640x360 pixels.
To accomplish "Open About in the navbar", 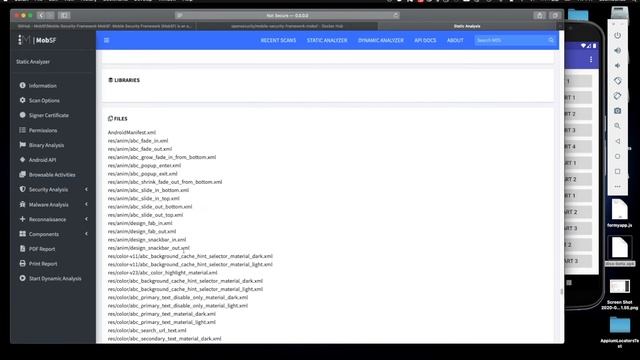I will pos(455,40).
